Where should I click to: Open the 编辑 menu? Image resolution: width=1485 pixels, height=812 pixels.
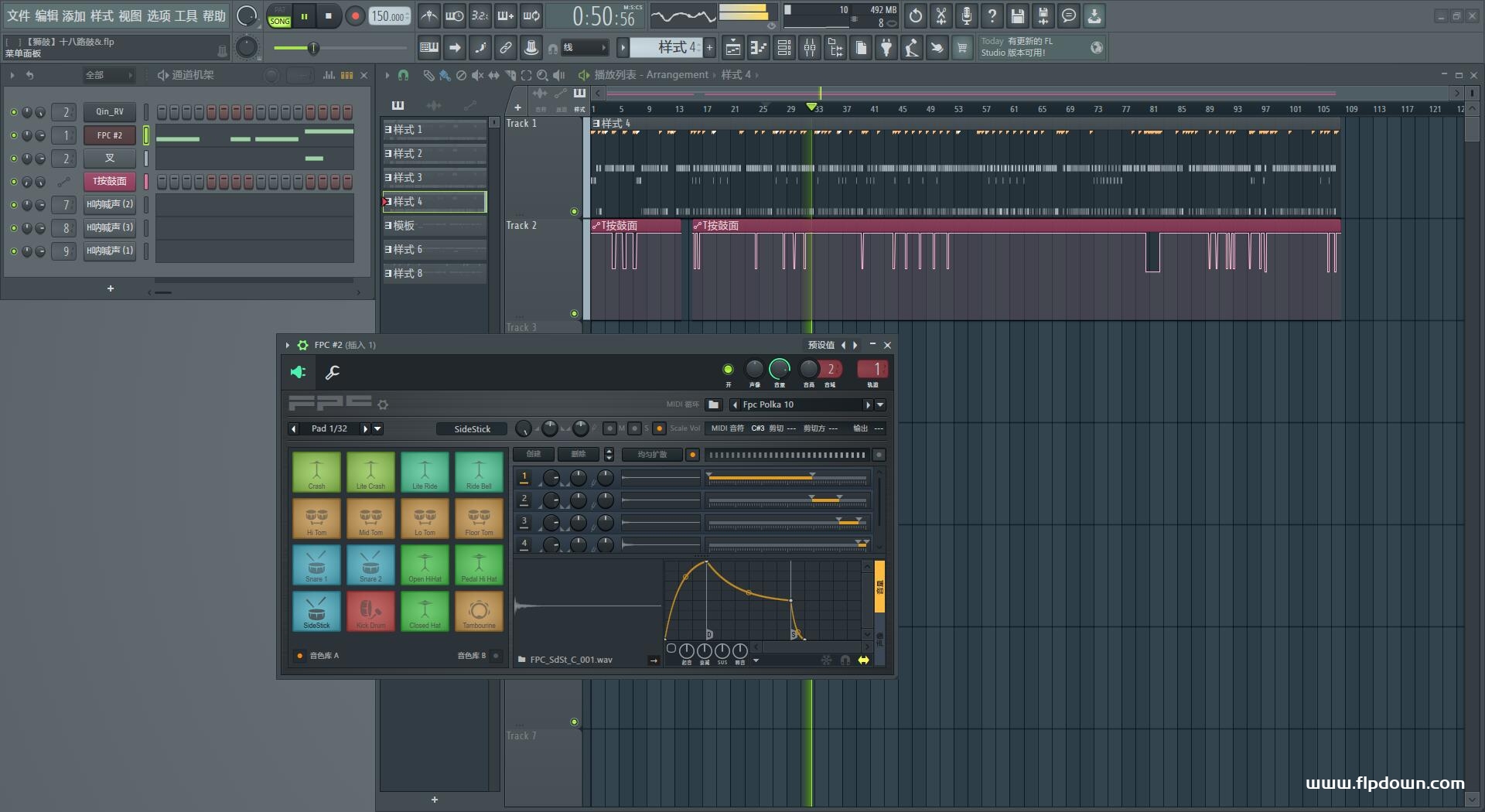[x=46, y=15]
